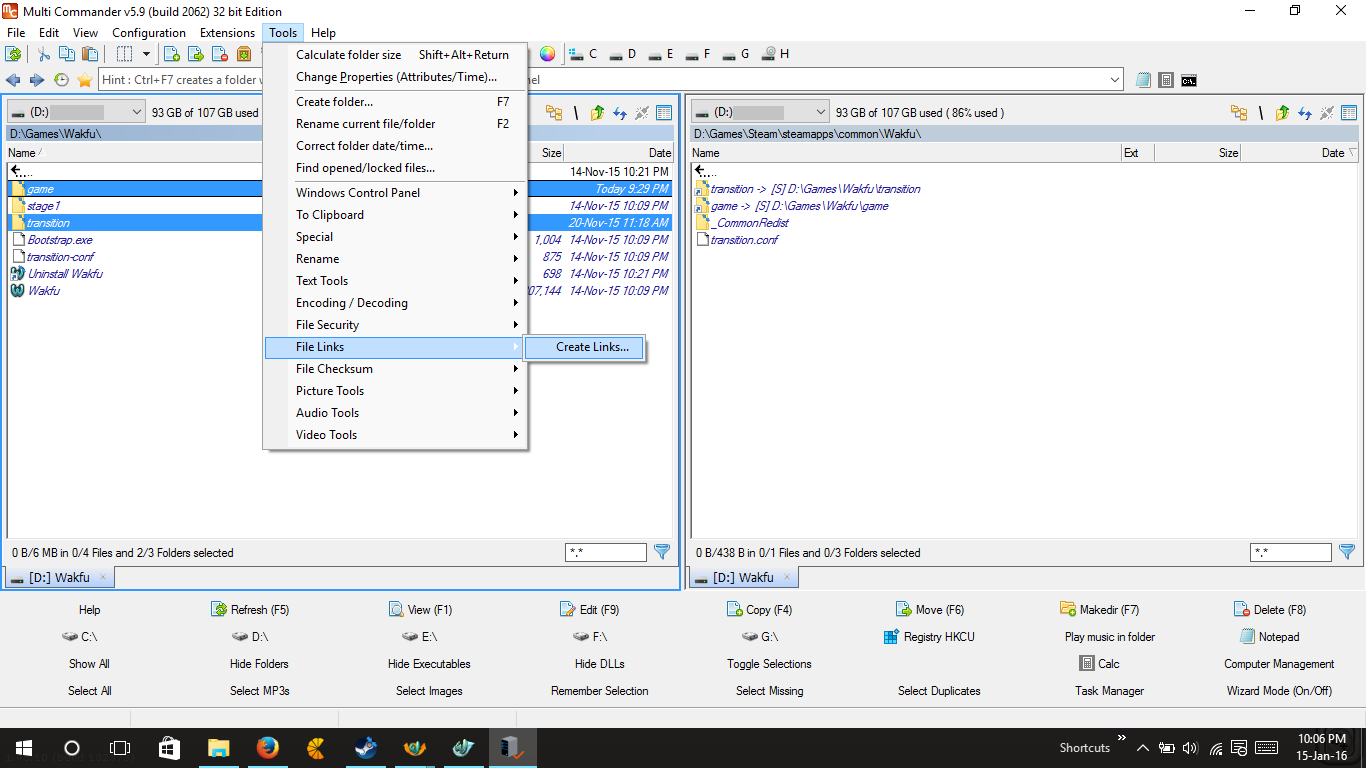Switch to the left panel [D:] Wakfu tab
Screen dimensions: 1366x768
[x=61, y=577]
